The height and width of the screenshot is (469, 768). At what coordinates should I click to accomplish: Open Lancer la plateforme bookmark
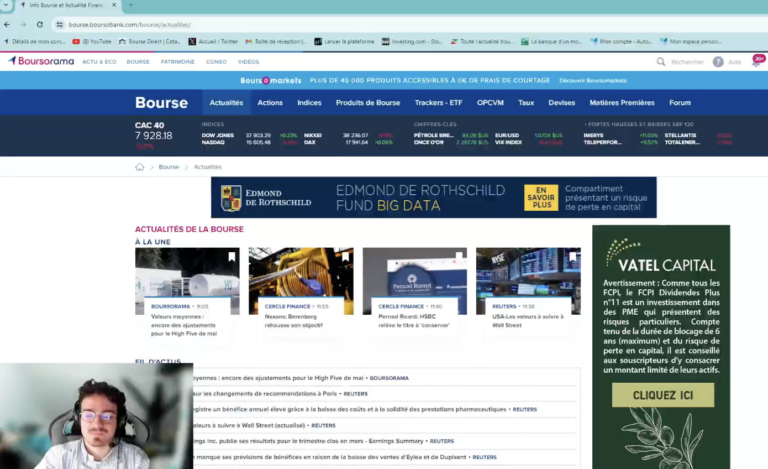click(344, 42)
